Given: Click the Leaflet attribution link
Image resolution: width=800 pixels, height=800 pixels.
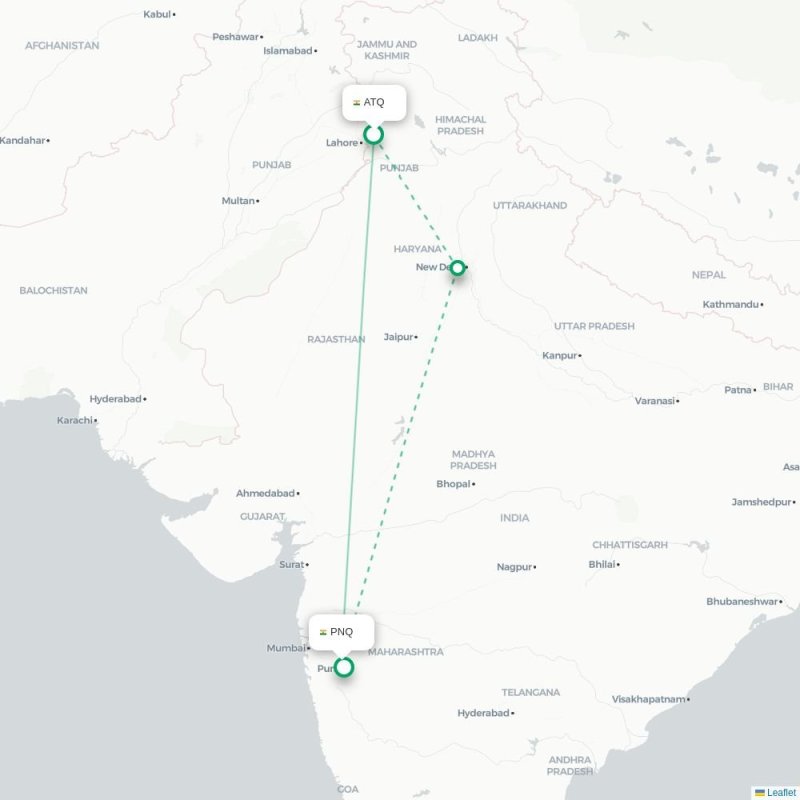Looking at the screenshot, I should coord(780,792).
